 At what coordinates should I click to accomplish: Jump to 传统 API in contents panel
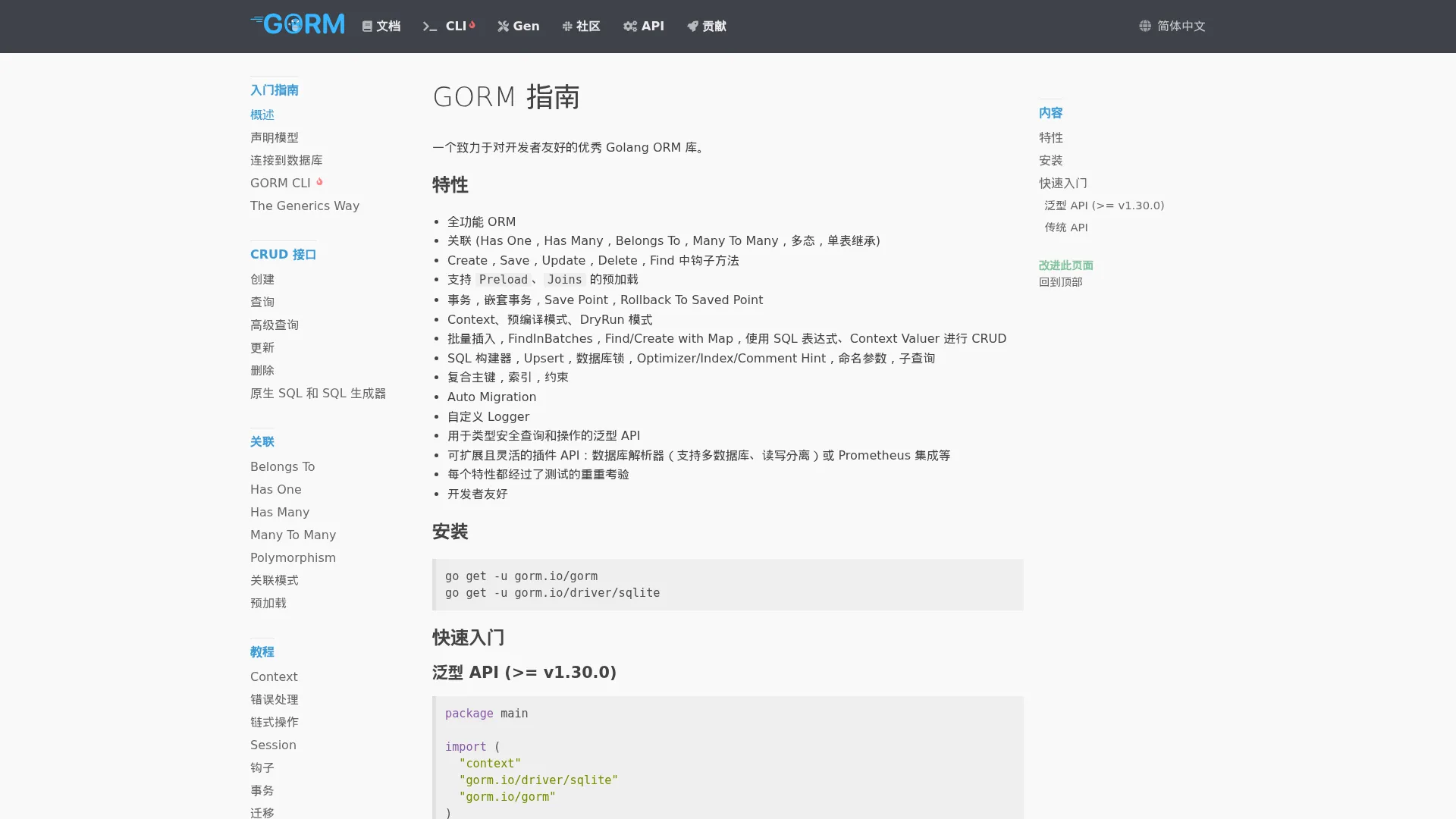coord(1066,227)
